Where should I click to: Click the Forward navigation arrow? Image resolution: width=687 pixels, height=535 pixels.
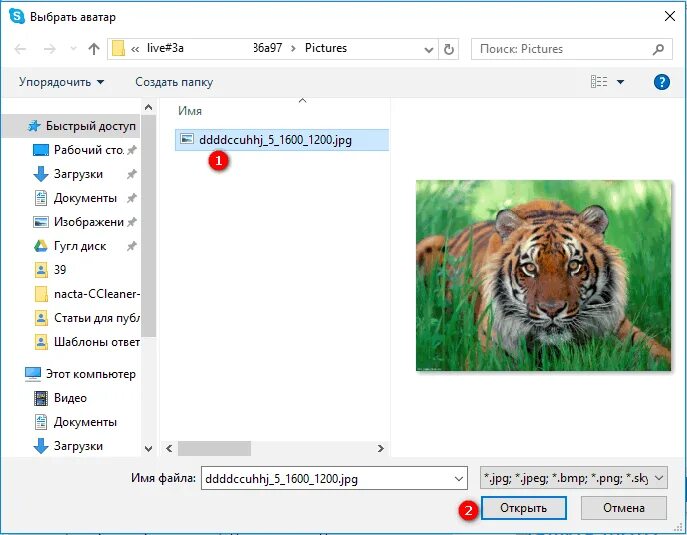click(50, 49)
